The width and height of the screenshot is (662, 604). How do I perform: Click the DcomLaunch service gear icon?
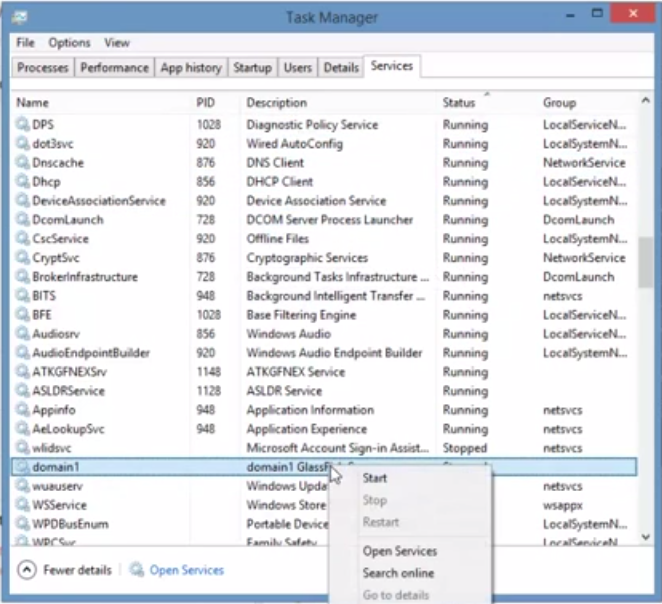22,219
